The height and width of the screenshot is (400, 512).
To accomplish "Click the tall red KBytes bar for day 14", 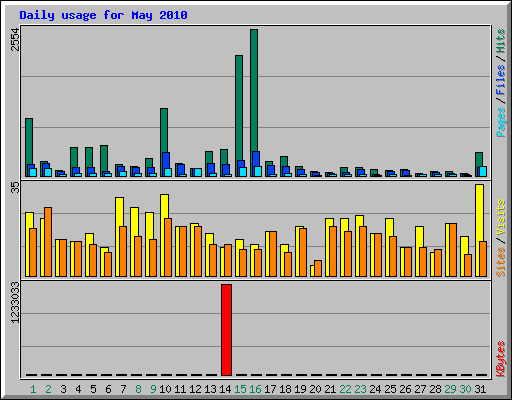I will pyautogui.click(x=226, y=330).
